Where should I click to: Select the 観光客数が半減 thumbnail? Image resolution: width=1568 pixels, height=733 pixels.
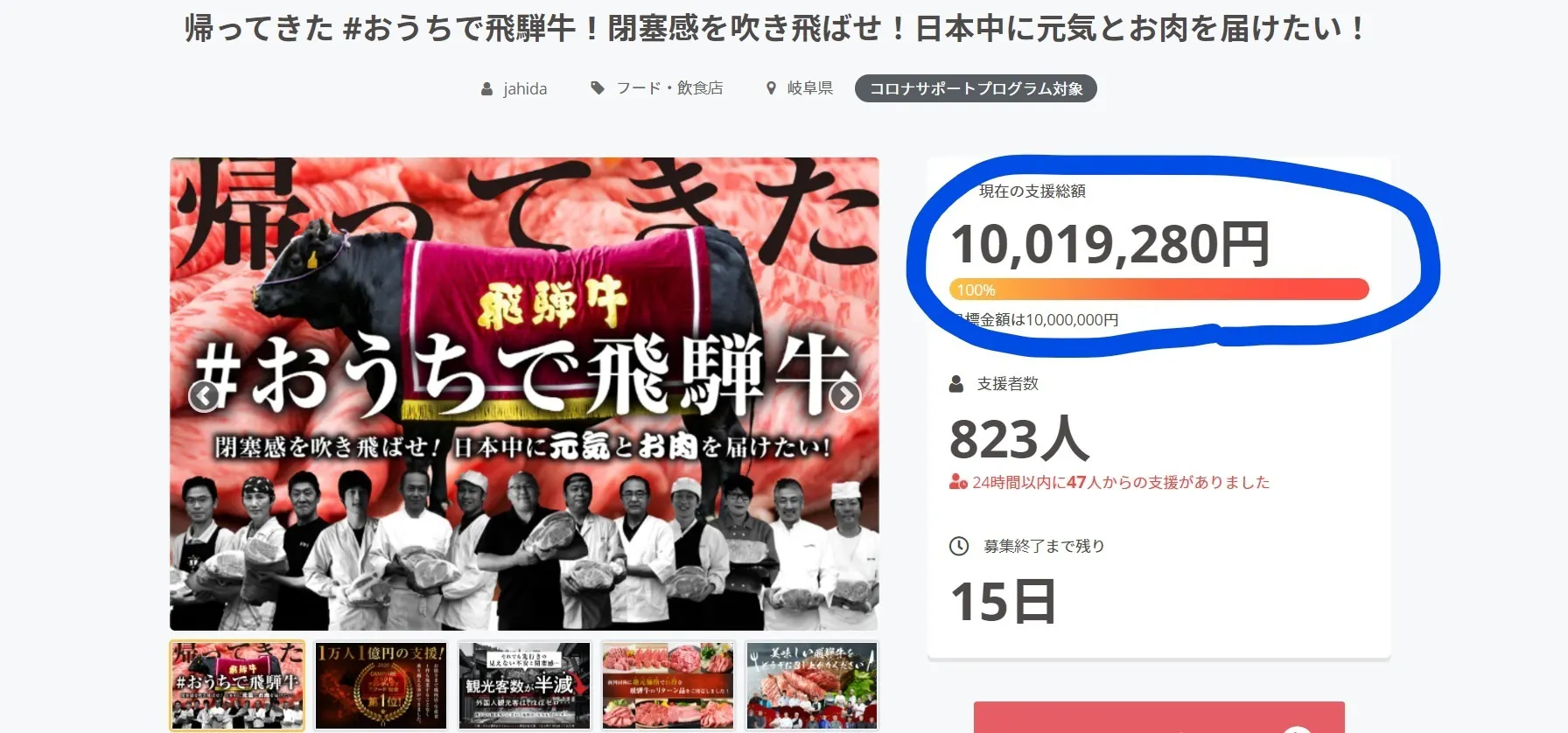(525, 686)
